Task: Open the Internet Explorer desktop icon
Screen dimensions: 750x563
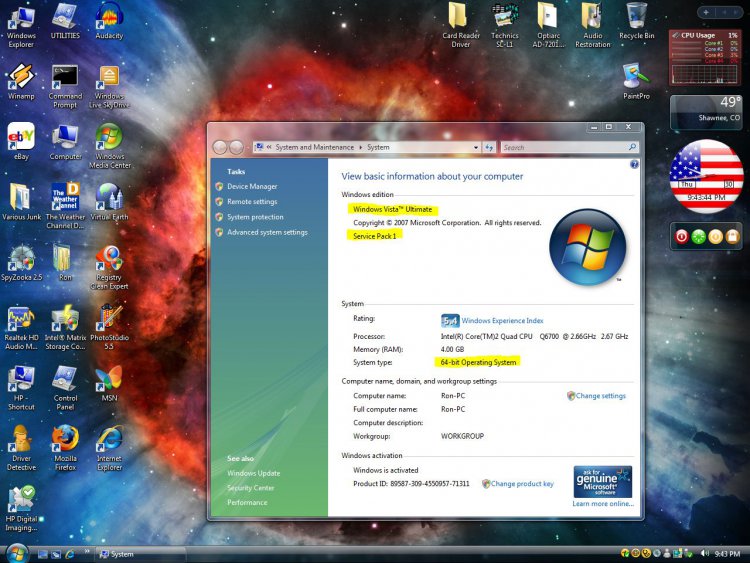Action: 109,449
